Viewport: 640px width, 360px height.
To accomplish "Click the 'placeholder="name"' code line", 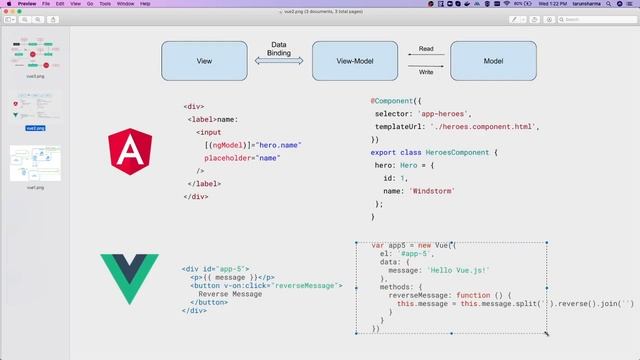I will click(x=242, y=158).
